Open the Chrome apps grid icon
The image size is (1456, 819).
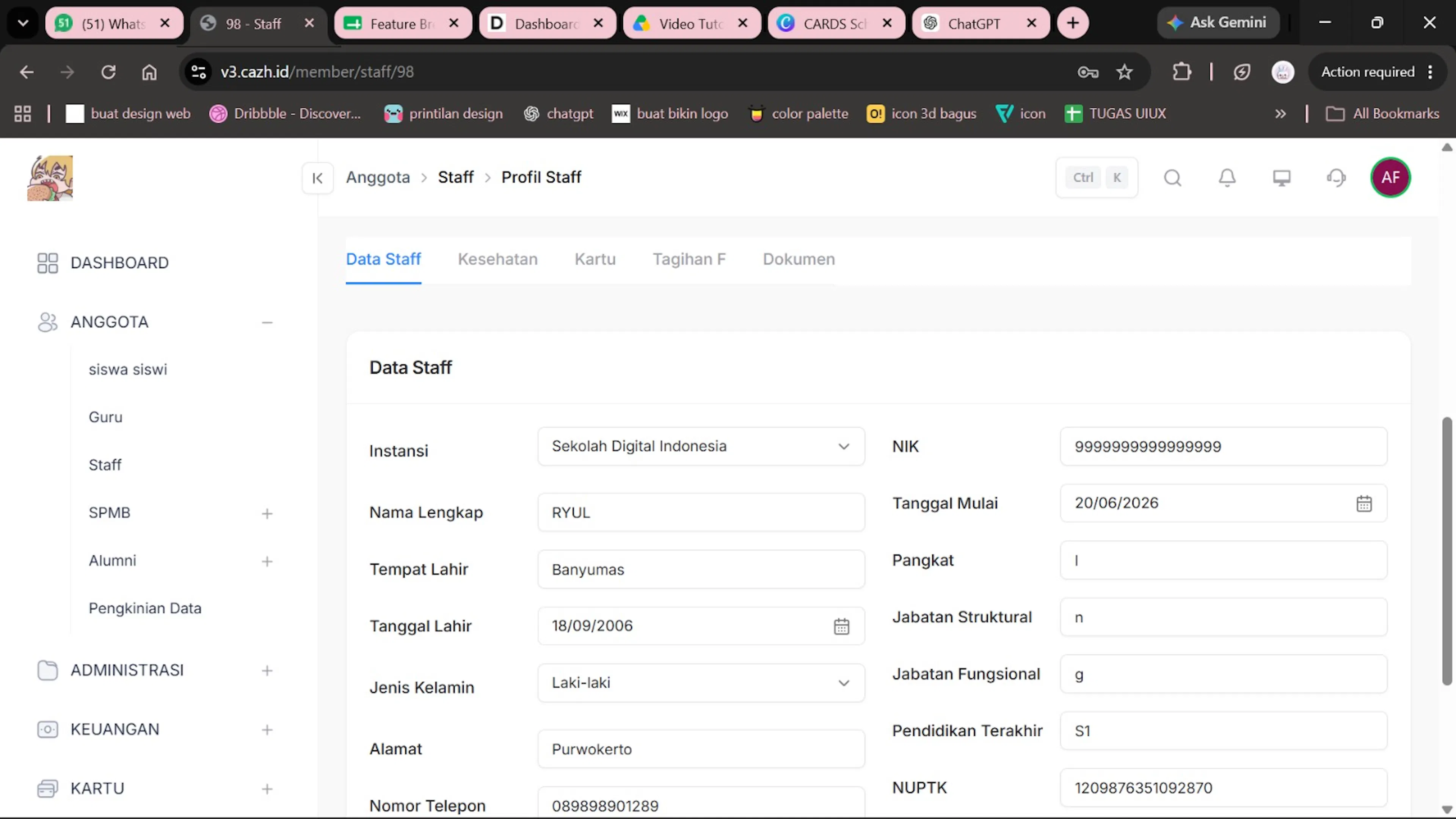coord(23,114)
